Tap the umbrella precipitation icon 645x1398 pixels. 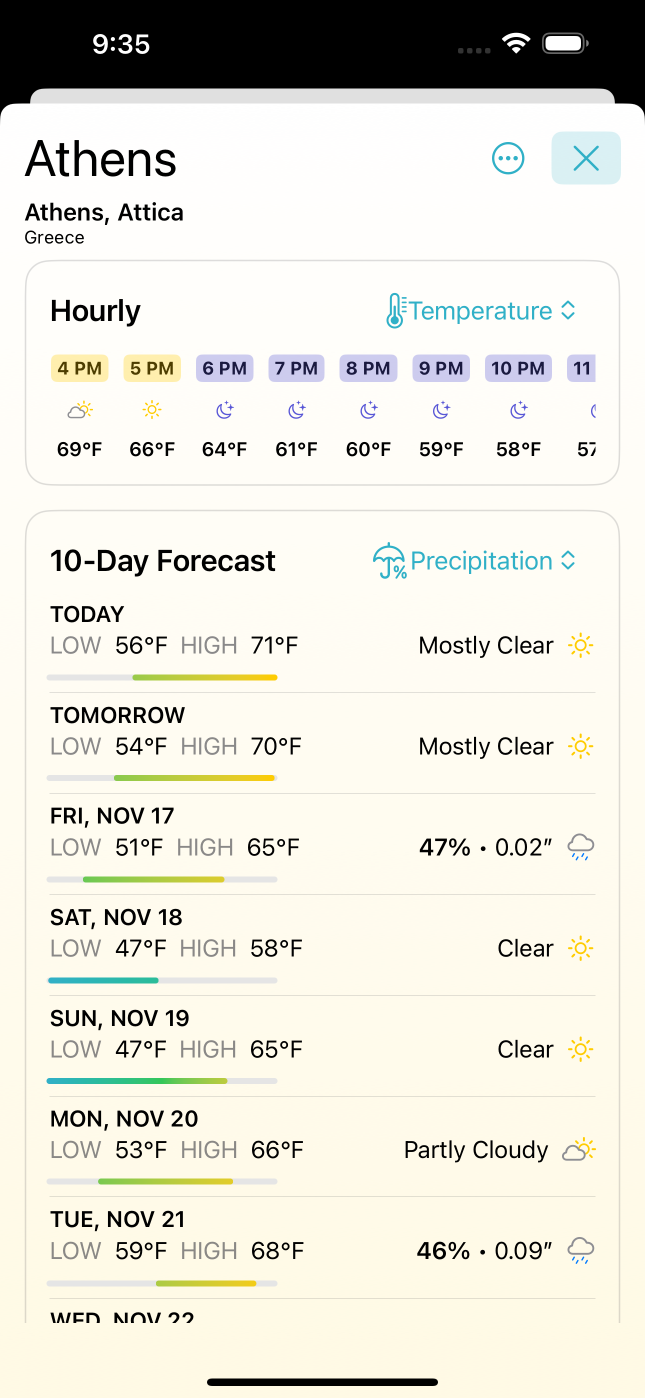coord(388,561)
